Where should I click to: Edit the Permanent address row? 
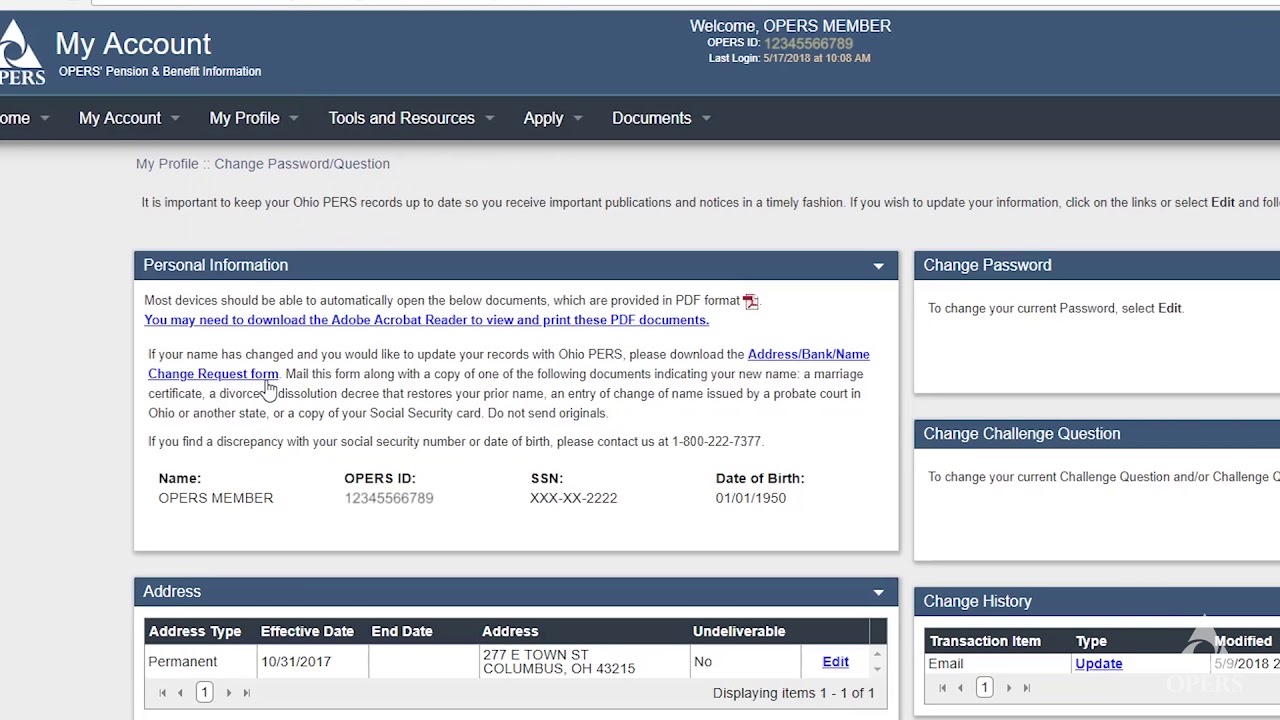click(x=835, y=662)
